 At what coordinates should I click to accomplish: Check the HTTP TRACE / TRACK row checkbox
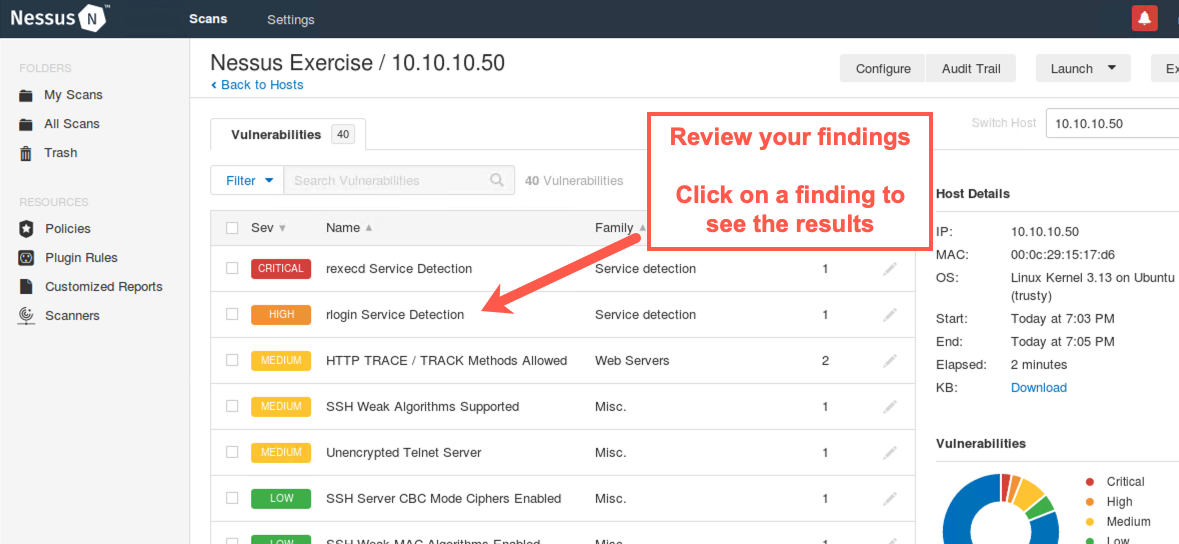[232, 360]
